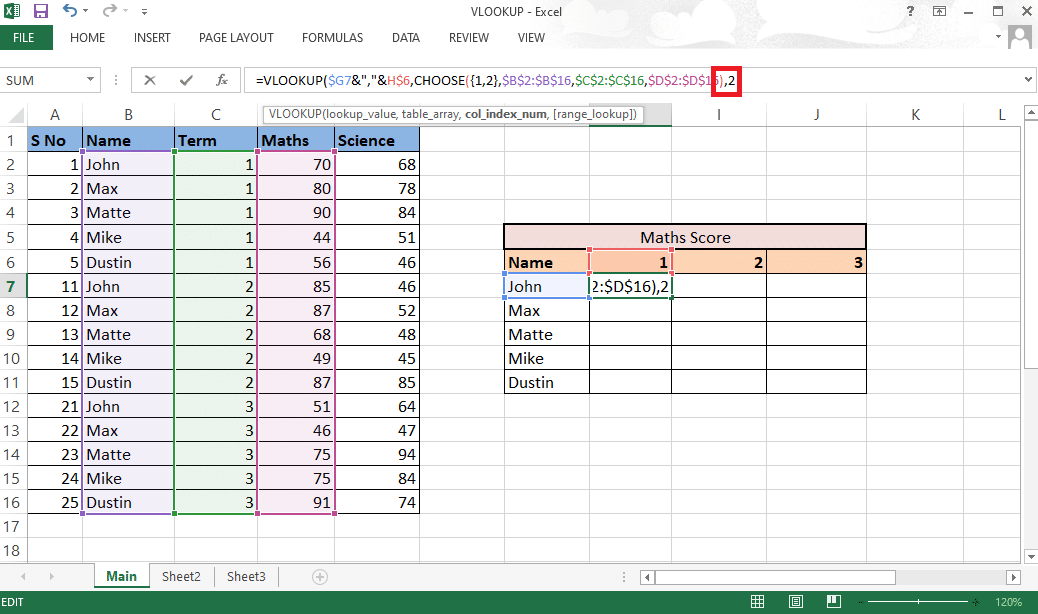Expand the formula bar with chevron
The image size is (1038, 614).
click(x=1028, y=80)
